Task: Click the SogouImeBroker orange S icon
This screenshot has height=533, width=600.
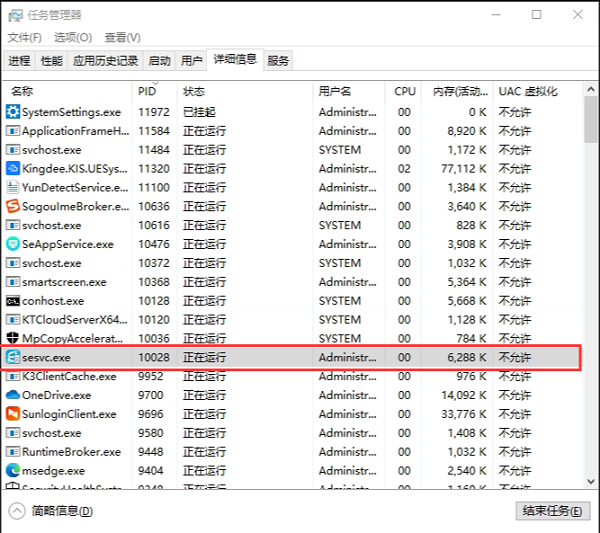Action: tap(13, 207)
